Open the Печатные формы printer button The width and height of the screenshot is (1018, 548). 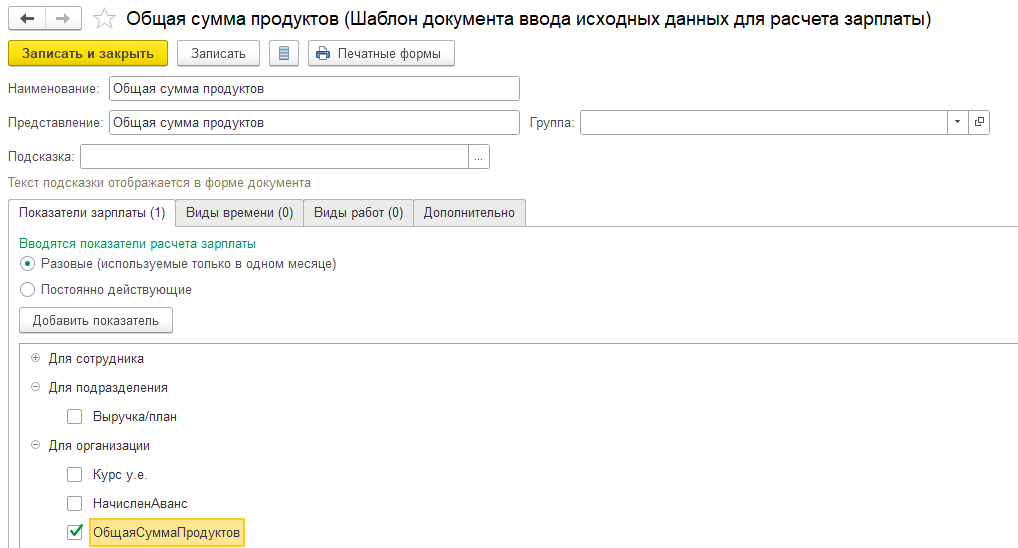pyautogui.click(x=381, y=53)
